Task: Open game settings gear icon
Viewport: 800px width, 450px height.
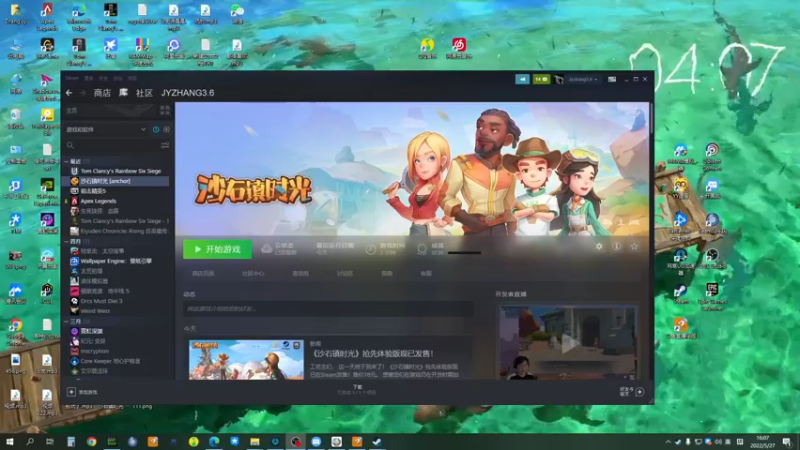Action: coord(599,246)
